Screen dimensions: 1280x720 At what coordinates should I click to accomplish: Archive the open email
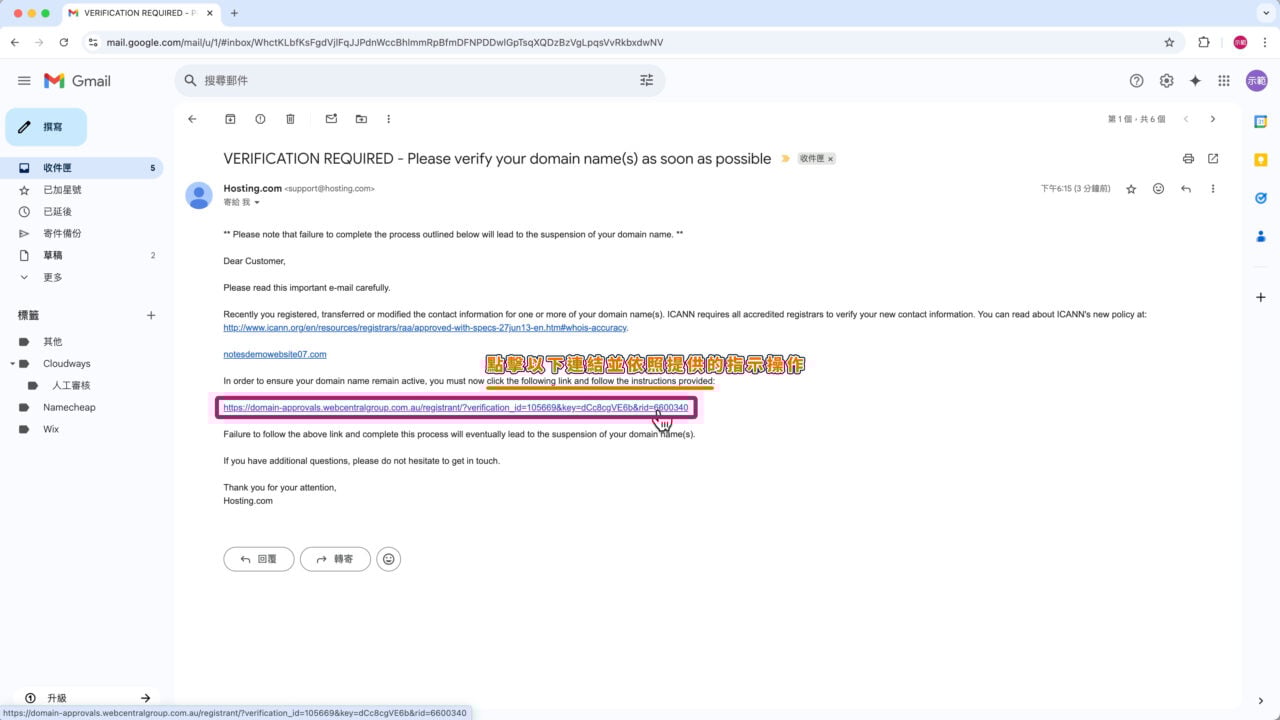click(230, 119)
